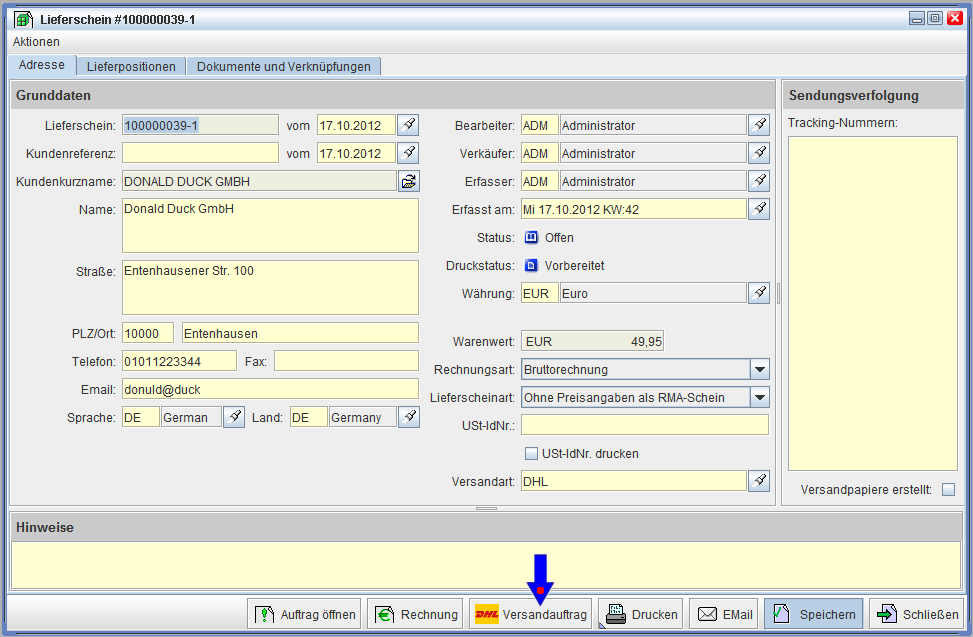Viewport: 973px width, 637px height.
Task: Click into the Kundenreferenz input field
Action: (200, 153)
